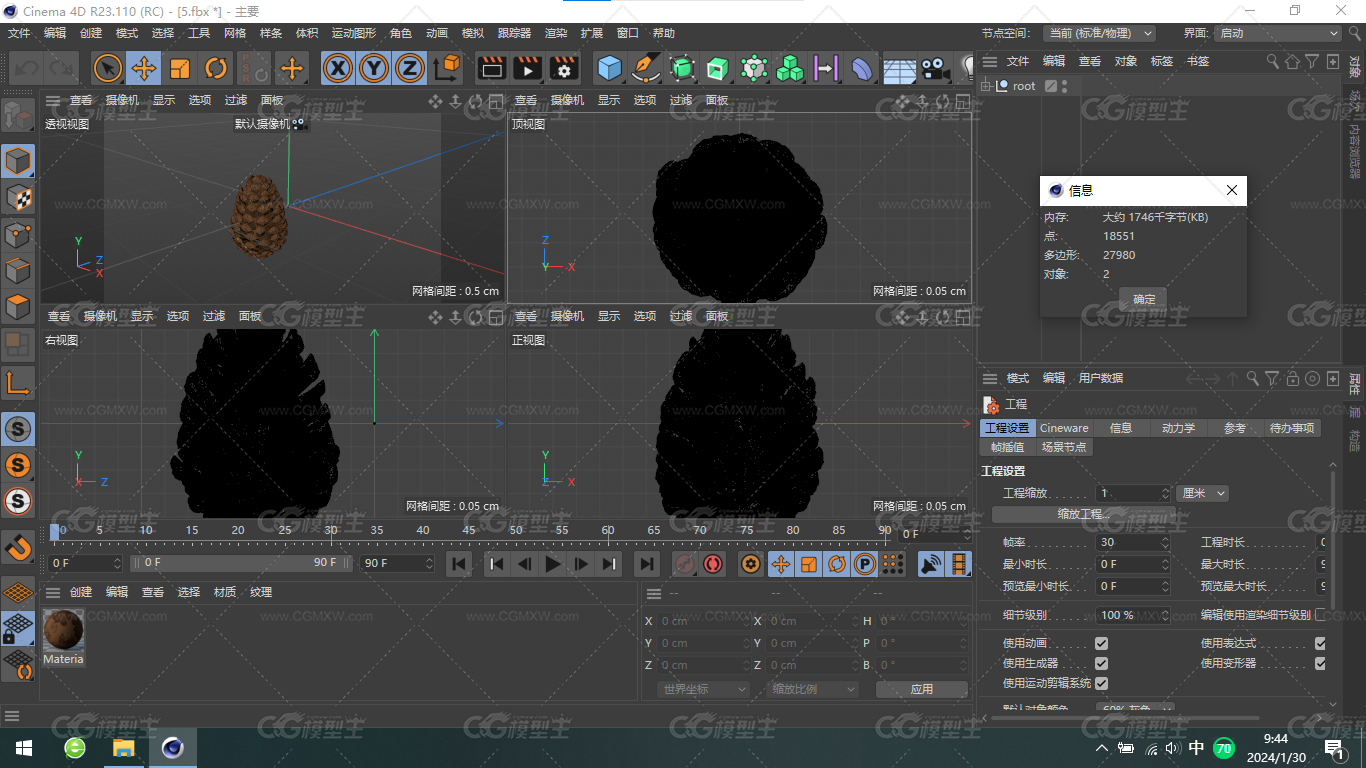Click the 缩放工程 button
Image resolution: width=1366 pixels, height=768 pixels.
[1084, 514]
